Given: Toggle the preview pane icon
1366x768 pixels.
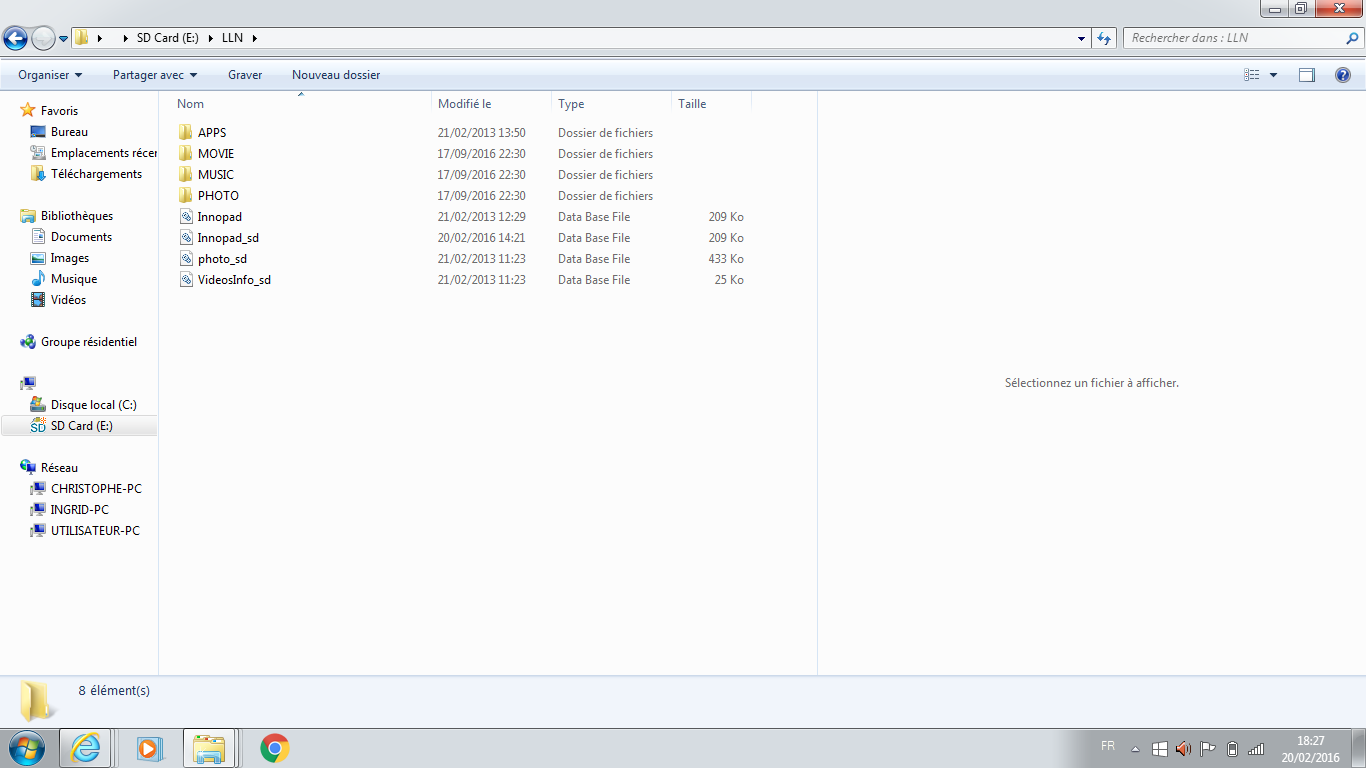Looking at the screenshot, I should [1306, 75].
